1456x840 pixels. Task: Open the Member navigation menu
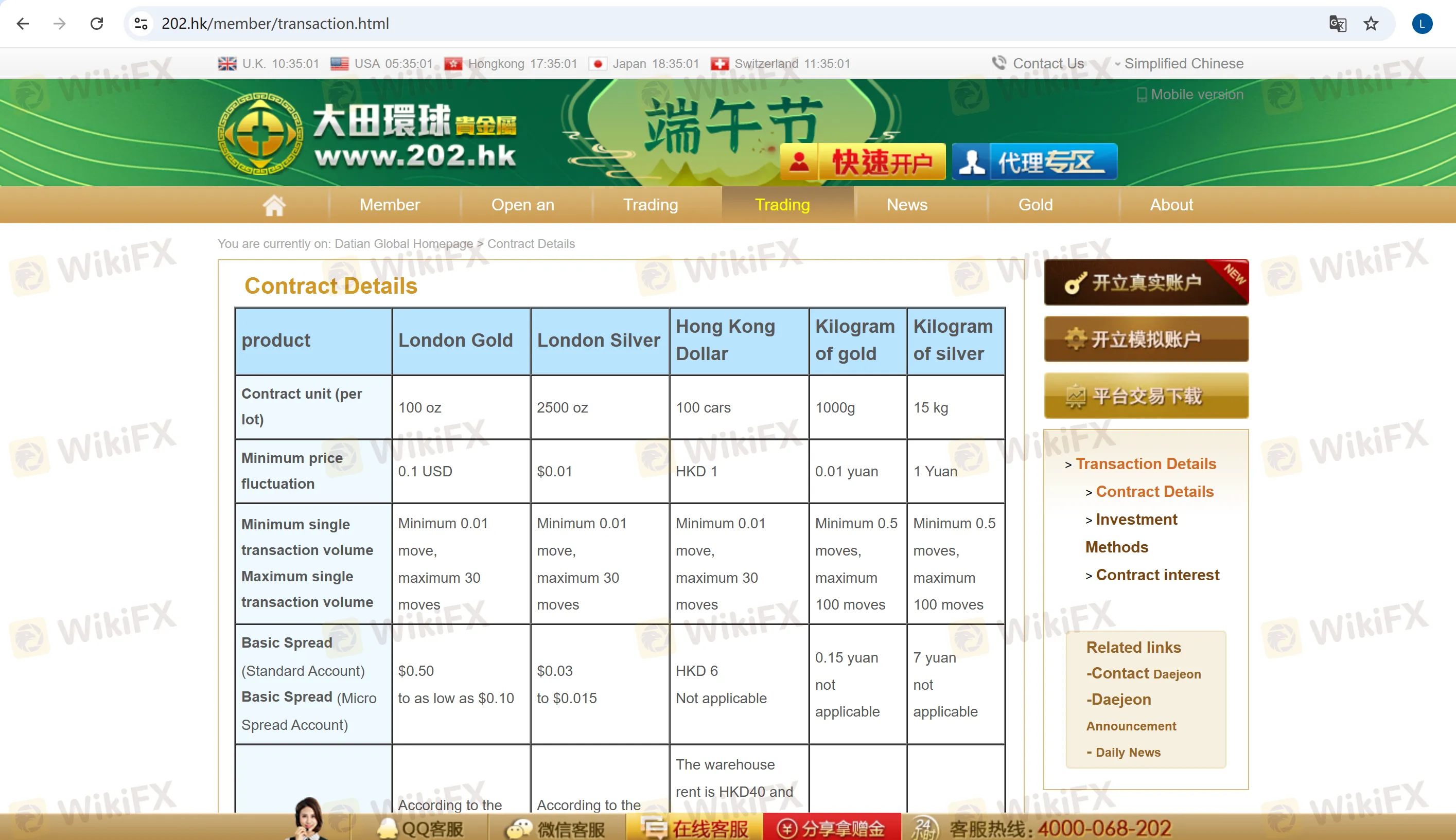[390, 205]
